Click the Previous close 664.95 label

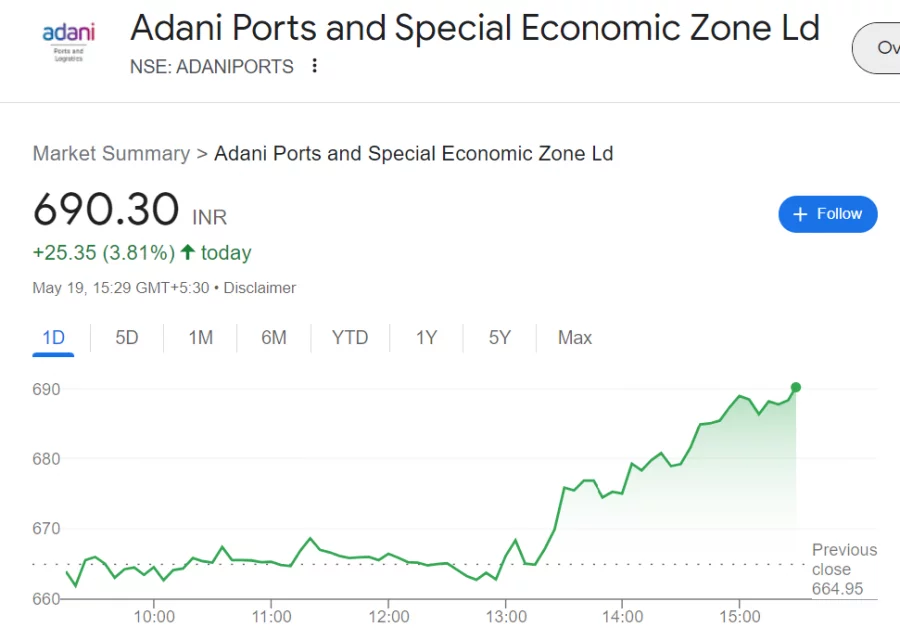coord(844,570)
